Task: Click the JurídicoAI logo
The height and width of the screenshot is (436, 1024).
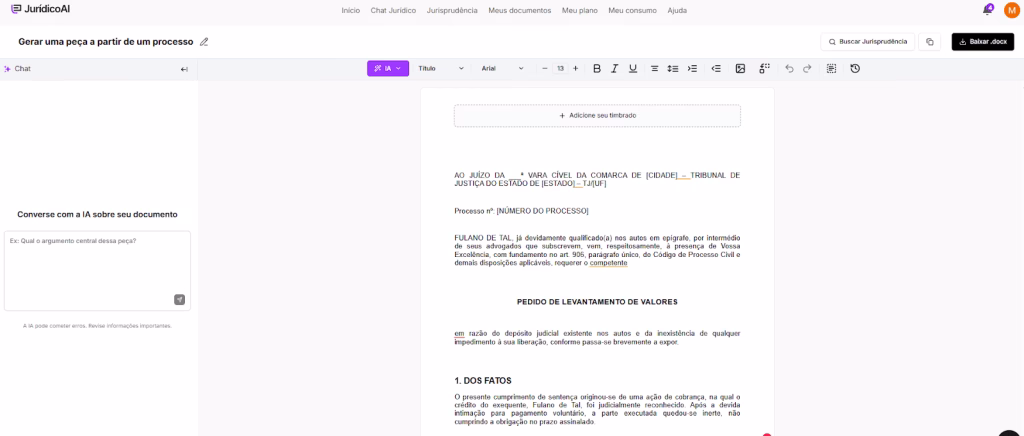Action: pyautogui.click(x=42, y=10)
